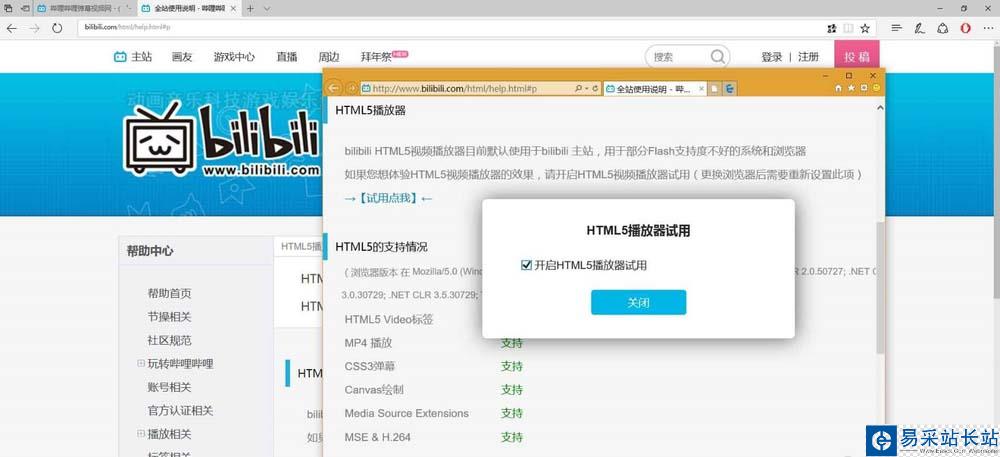
Task: Open IE favorites star icon
Action: (x=851, y=87)
